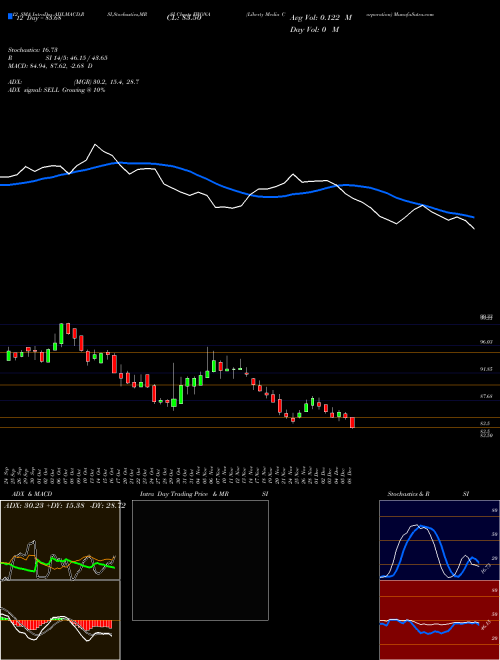
Task: Select the 'Avg Vol: 0.122 M' text
Action: click(321, 18)
